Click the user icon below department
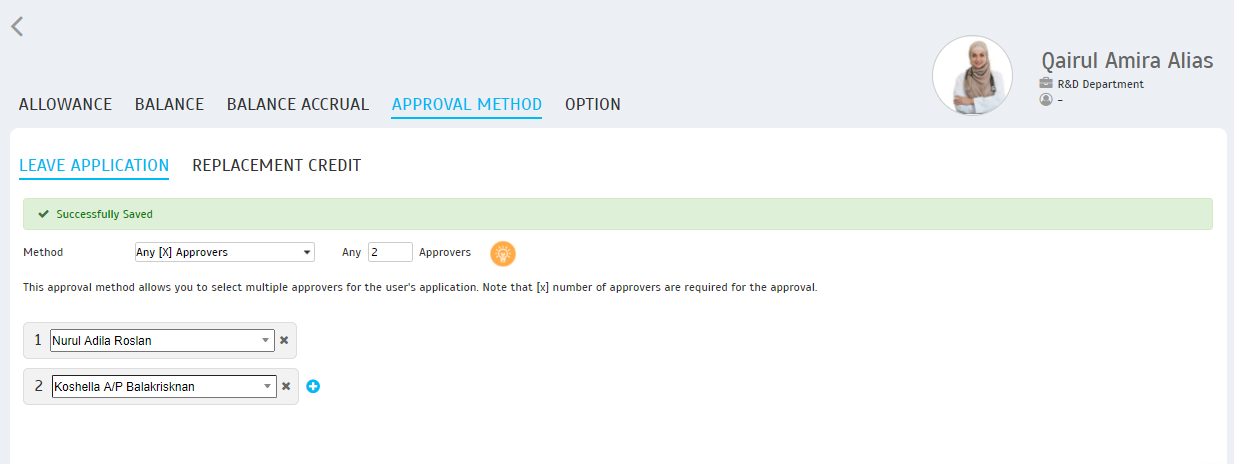 (x=1046, y=100)
